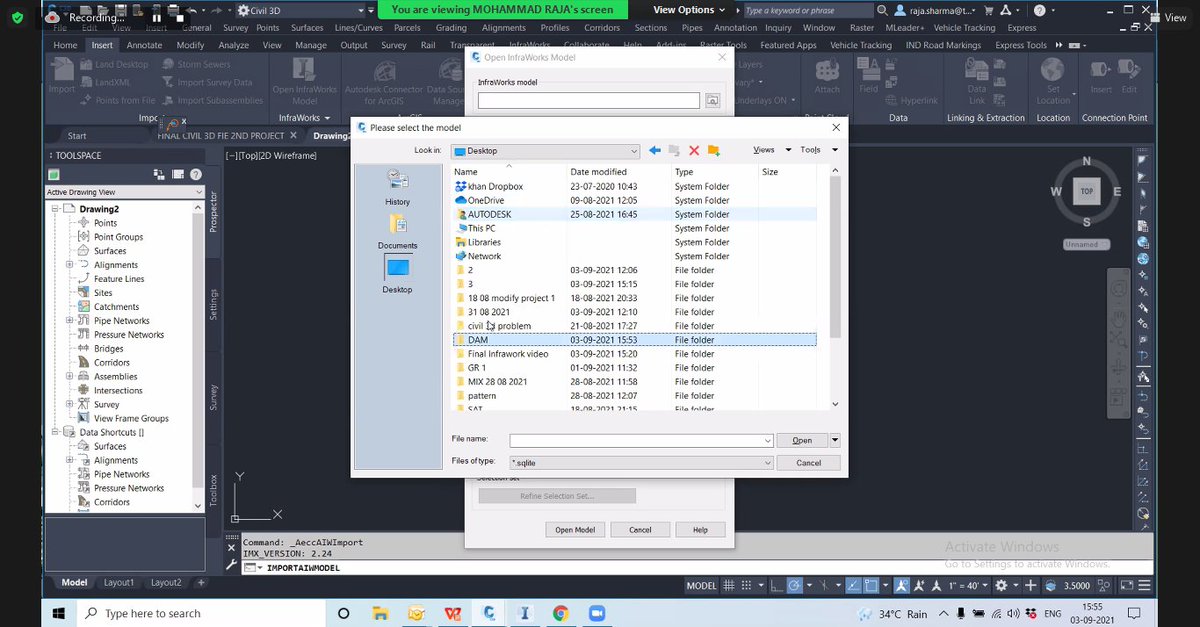Switch to the Layout1 tab
Viewport: 1200px width, 627px height.
coord(119,582)
